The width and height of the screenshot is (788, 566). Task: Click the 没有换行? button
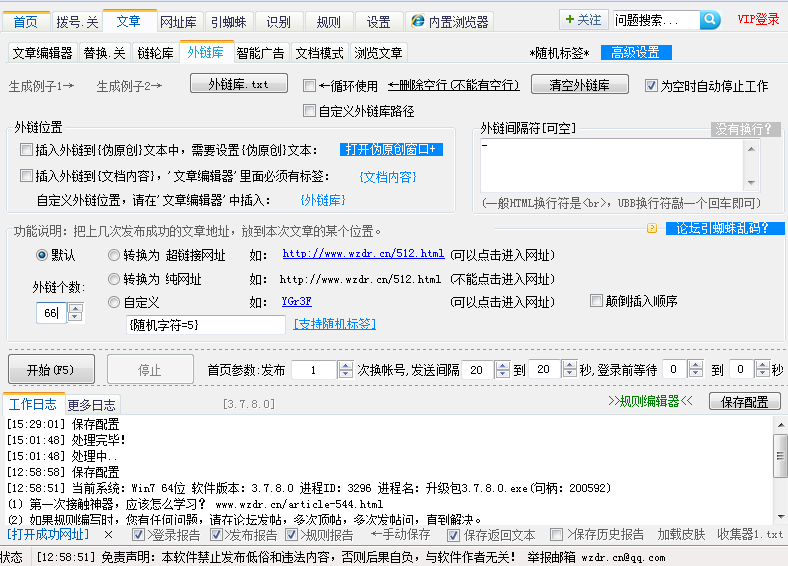click(x=745, y=129)
